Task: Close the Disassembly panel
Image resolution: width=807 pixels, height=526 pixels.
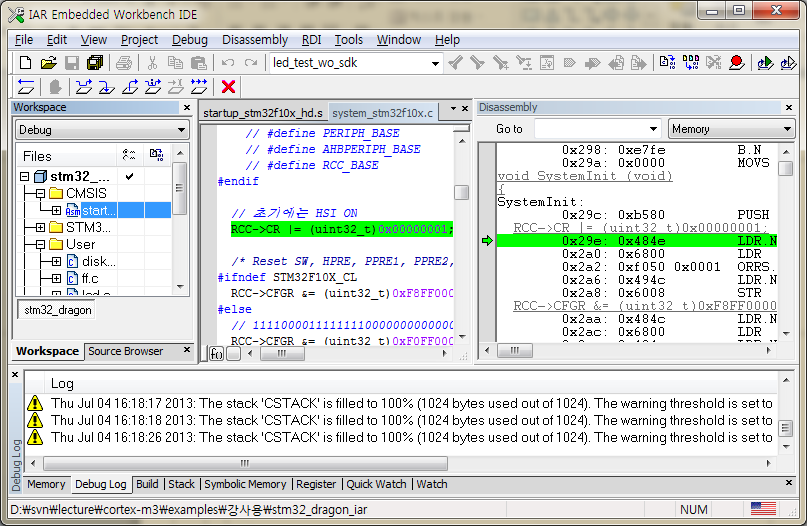Action: (x=788, y=107)
